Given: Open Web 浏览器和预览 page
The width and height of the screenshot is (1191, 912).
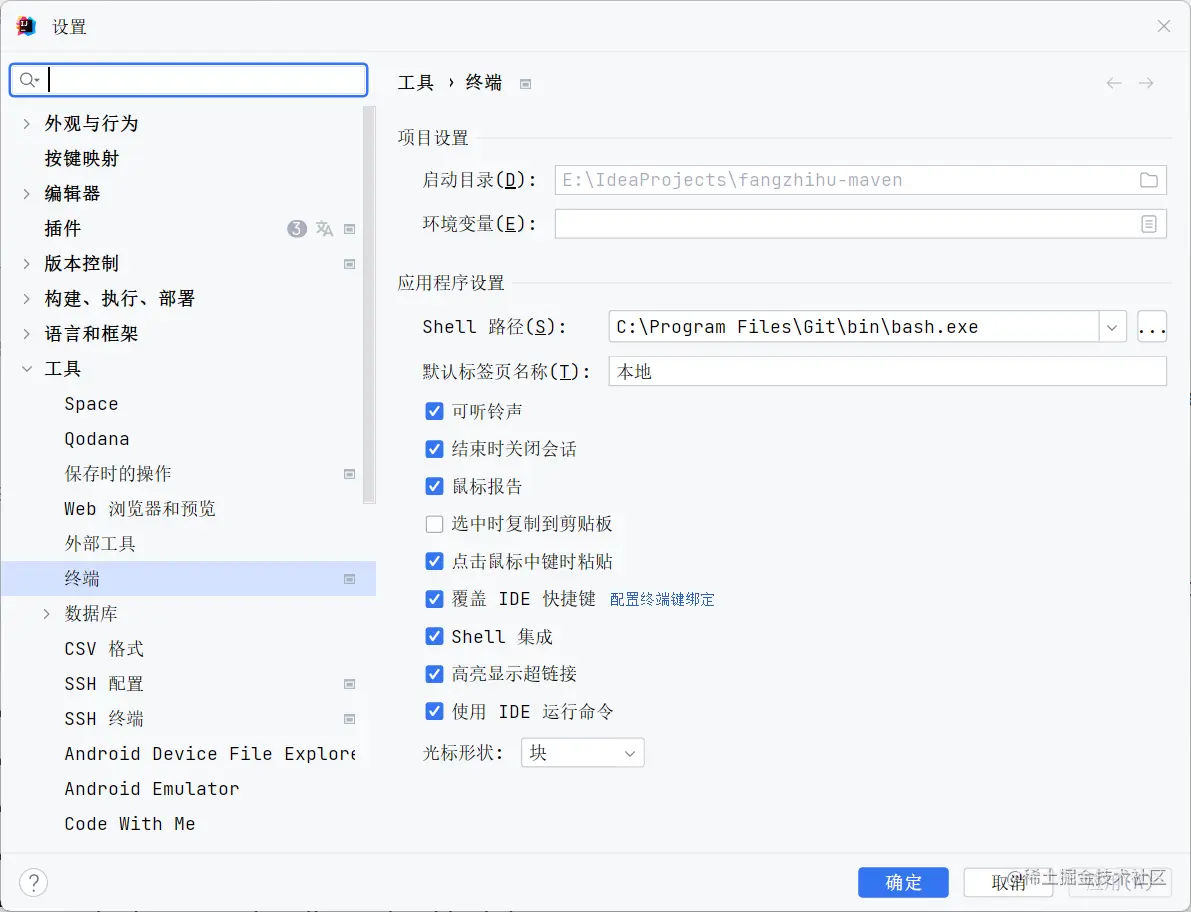Looking at the screenshot, I should pyautogui.click(x=140, y=509).
